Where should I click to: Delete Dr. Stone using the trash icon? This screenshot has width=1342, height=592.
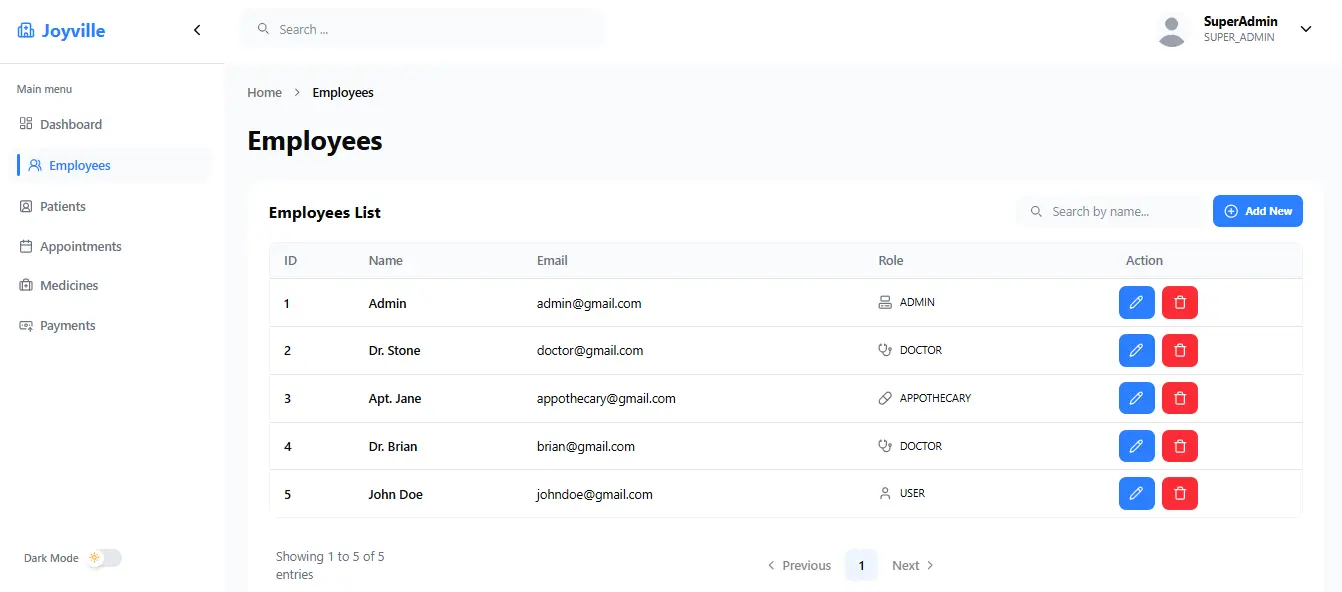point(1179,350)
